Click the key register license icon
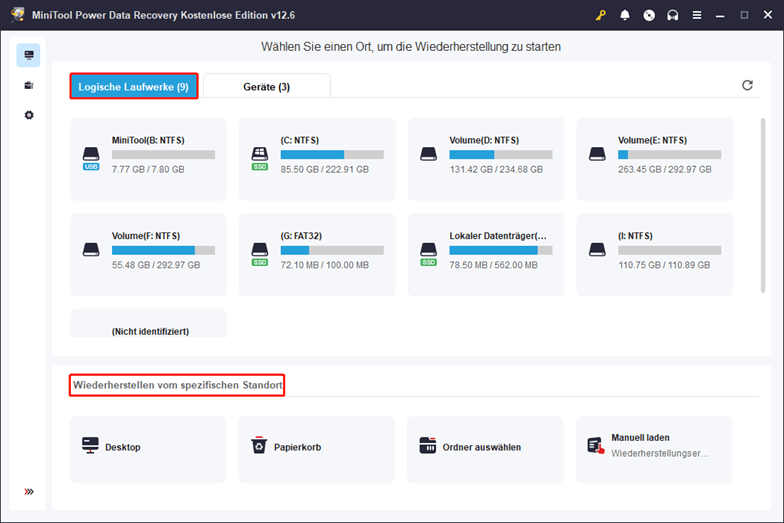Image resolution: width=784 pixels, height=523 pixels. click(600, 15)
